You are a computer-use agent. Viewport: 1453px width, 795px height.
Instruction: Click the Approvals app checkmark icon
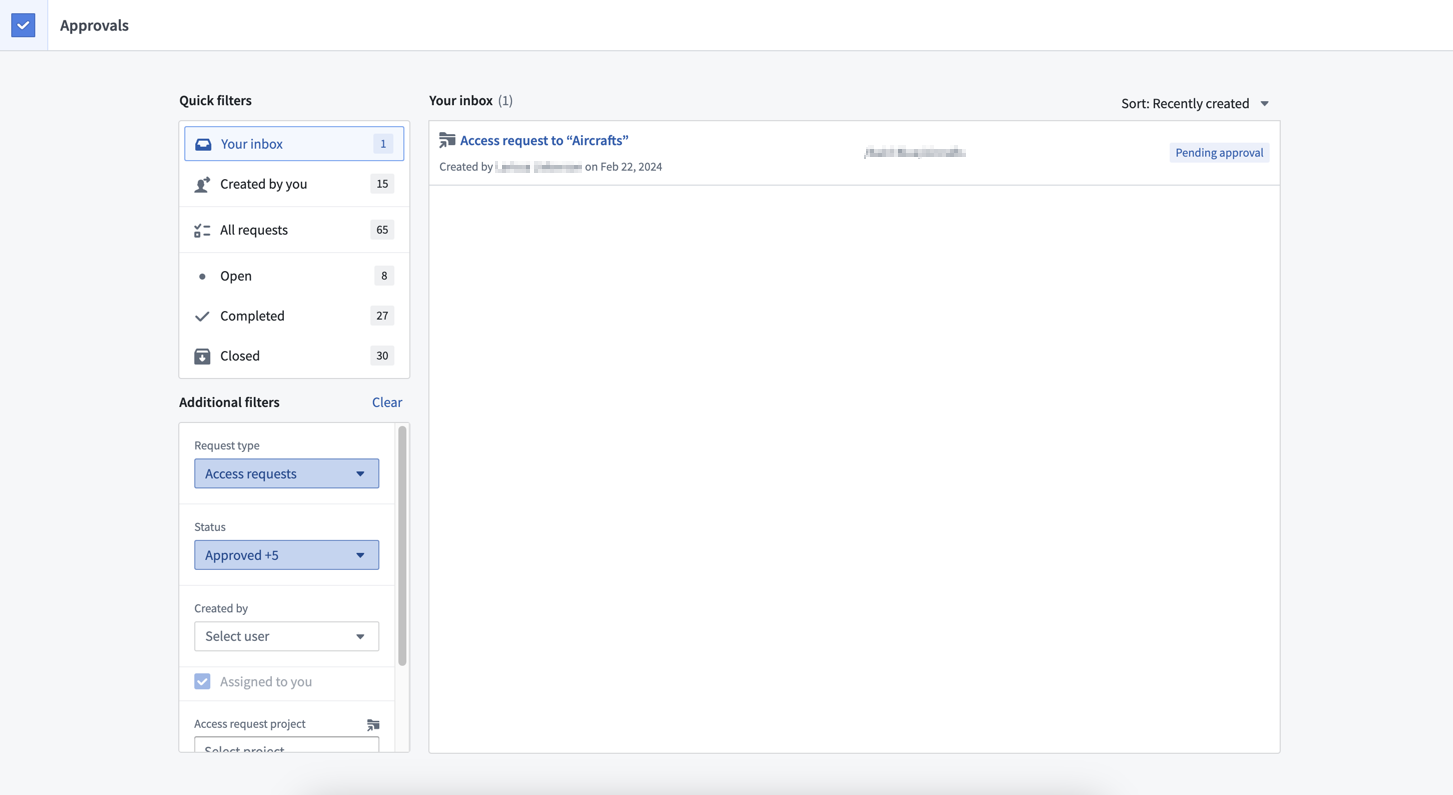pyautogui.click(x=23, y=25)
